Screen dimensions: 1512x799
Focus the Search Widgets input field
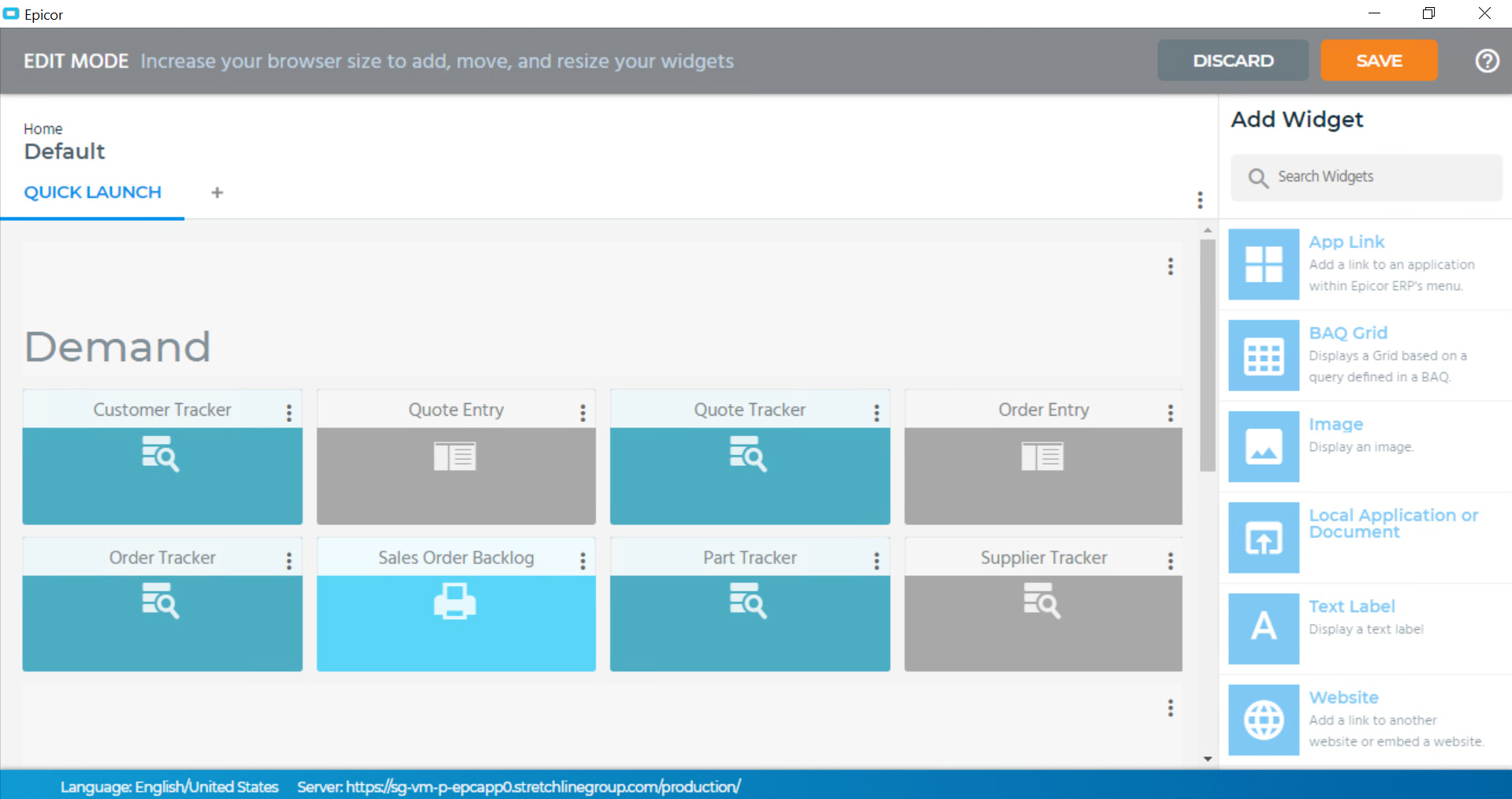pyautogui.click(x=1366, y=177)
